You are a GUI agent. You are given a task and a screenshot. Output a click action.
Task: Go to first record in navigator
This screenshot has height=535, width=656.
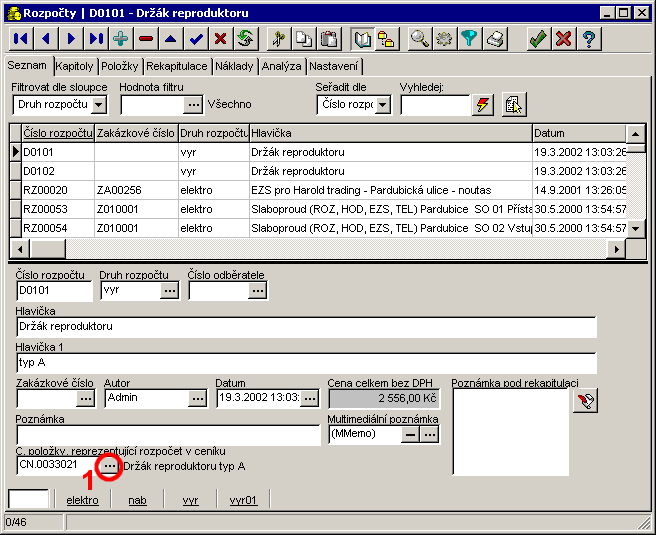[x=21, y=39]
